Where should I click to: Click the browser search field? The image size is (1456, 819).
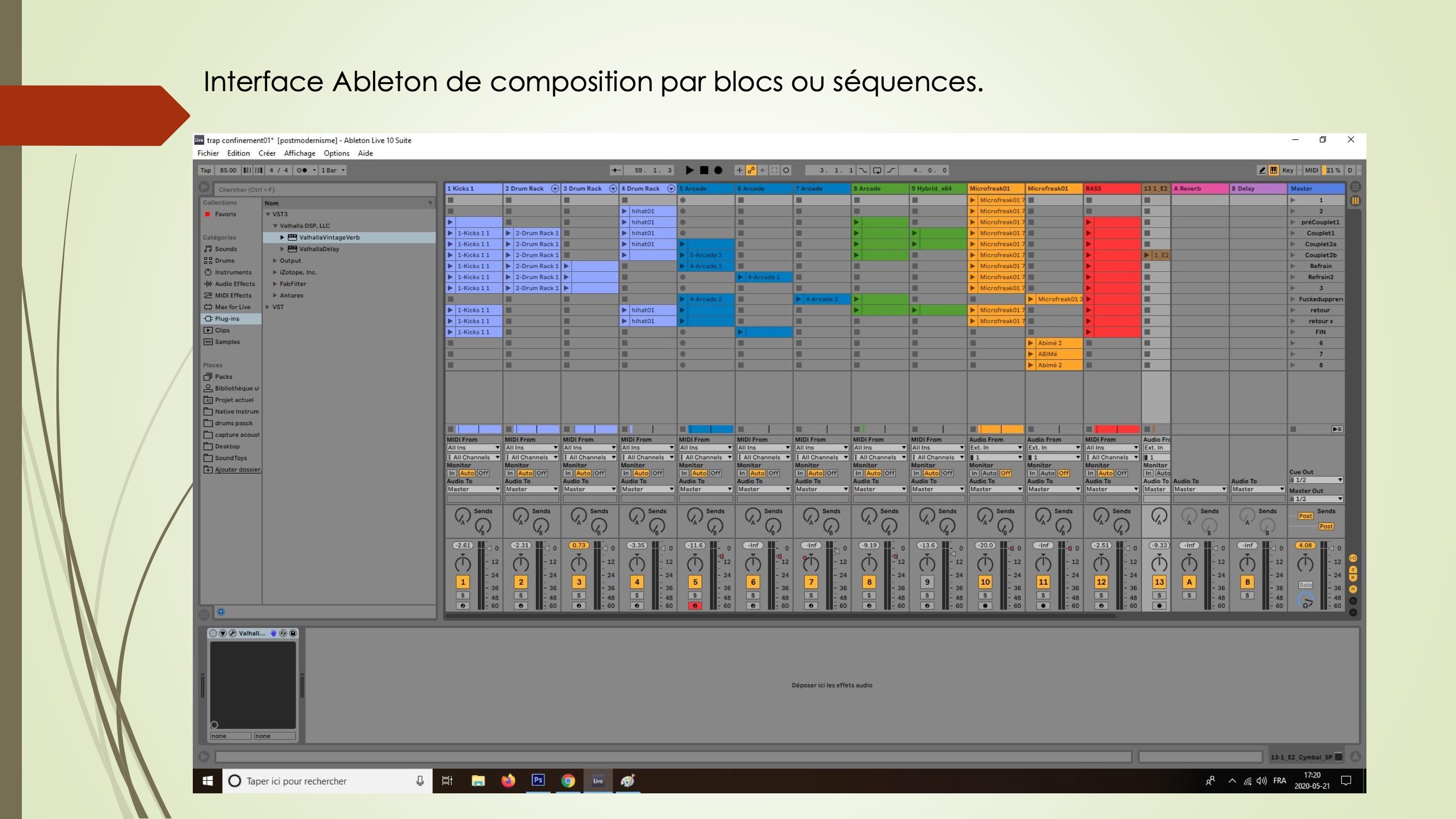pos(325,189)
